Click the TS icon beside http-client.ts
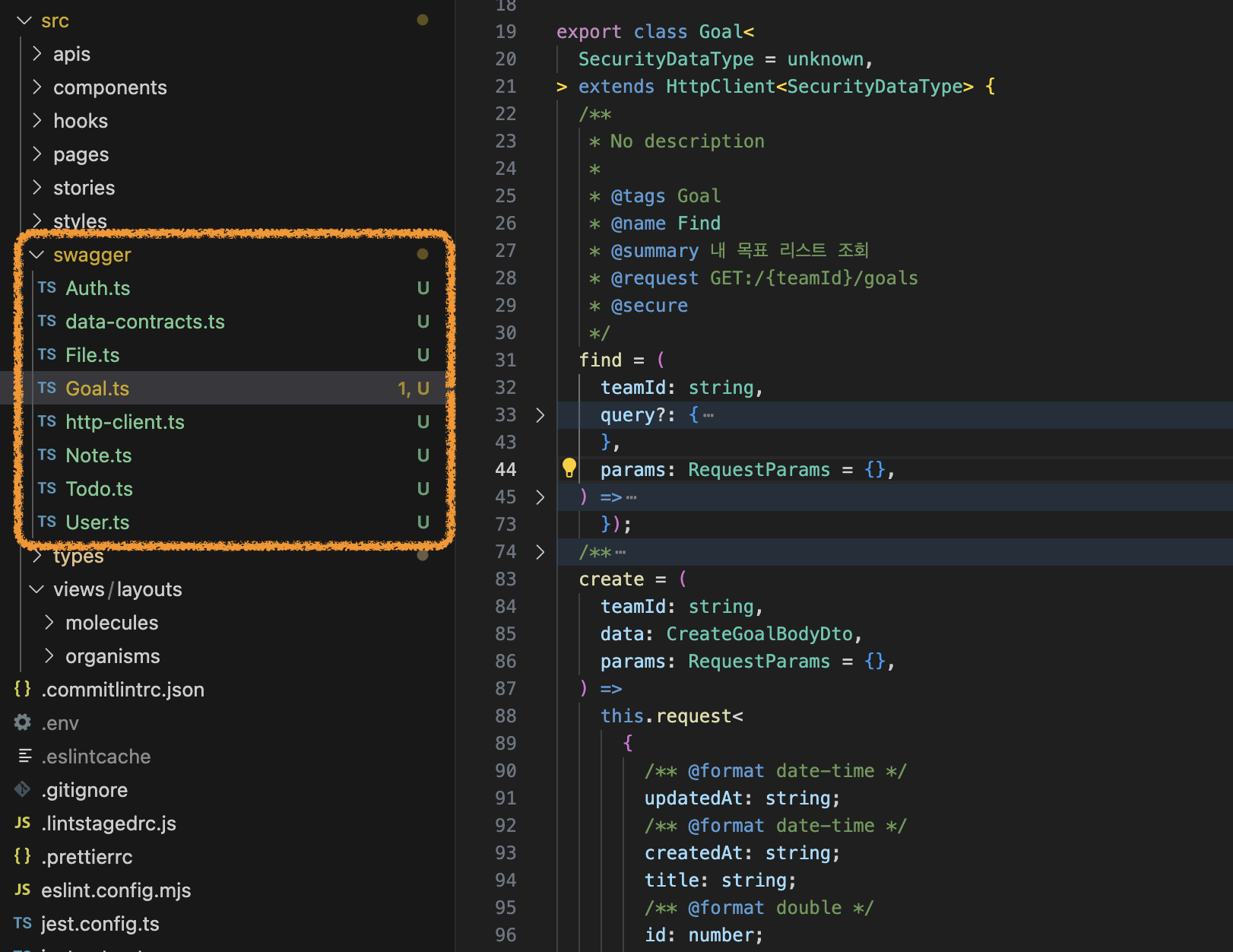This screenshot has width=1233, height=952. coord(47,421)
